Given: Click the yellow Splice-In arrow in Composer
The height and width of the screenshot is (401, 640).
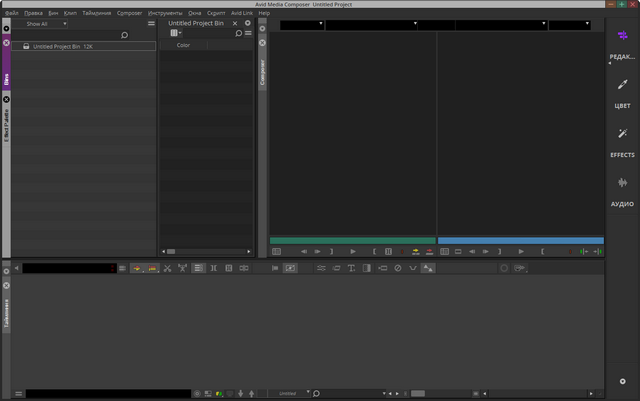Looking at the screenshot, I should [416, 252].
